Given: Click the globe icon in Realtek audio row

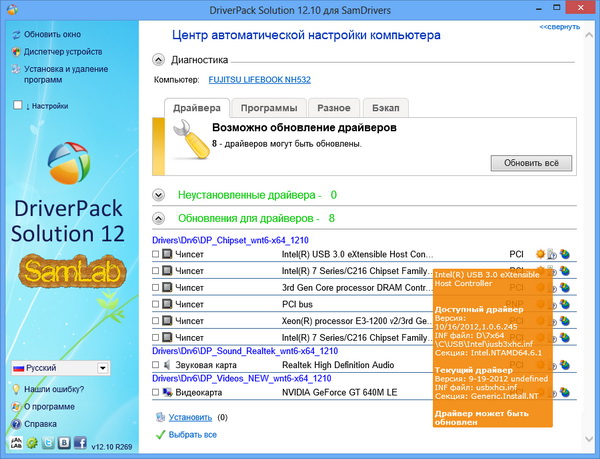Looking at the screenshot, I should click(x=564, y=365).
